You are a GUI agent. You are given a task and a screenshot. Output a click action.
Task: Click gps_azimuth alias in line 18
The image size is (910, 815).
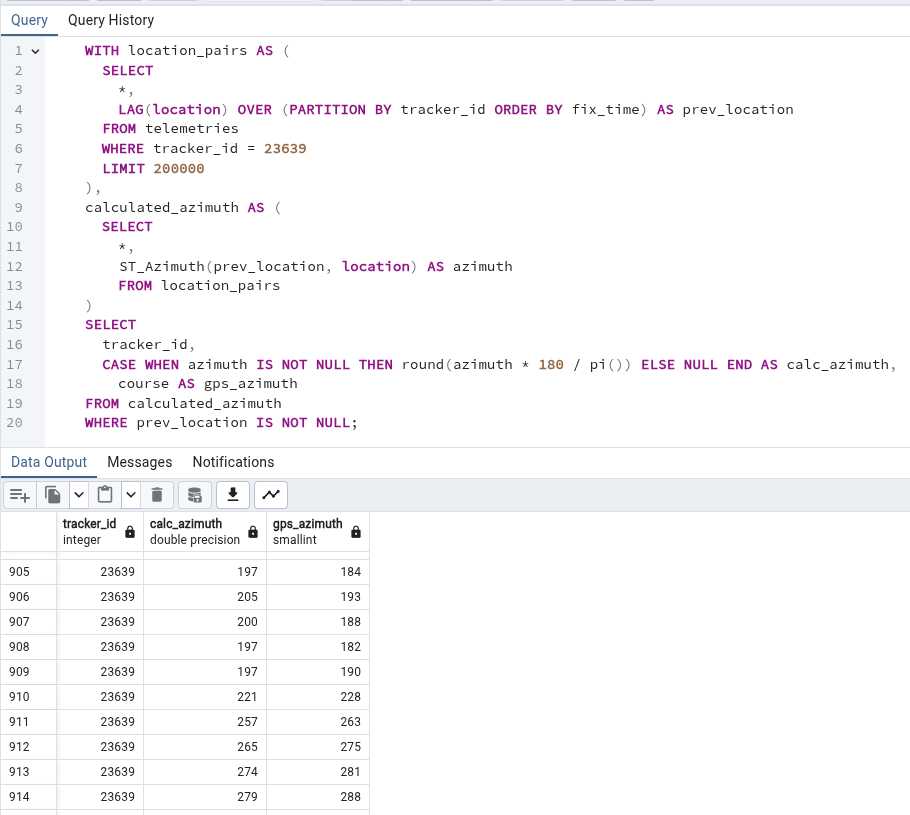pos(251,384)
